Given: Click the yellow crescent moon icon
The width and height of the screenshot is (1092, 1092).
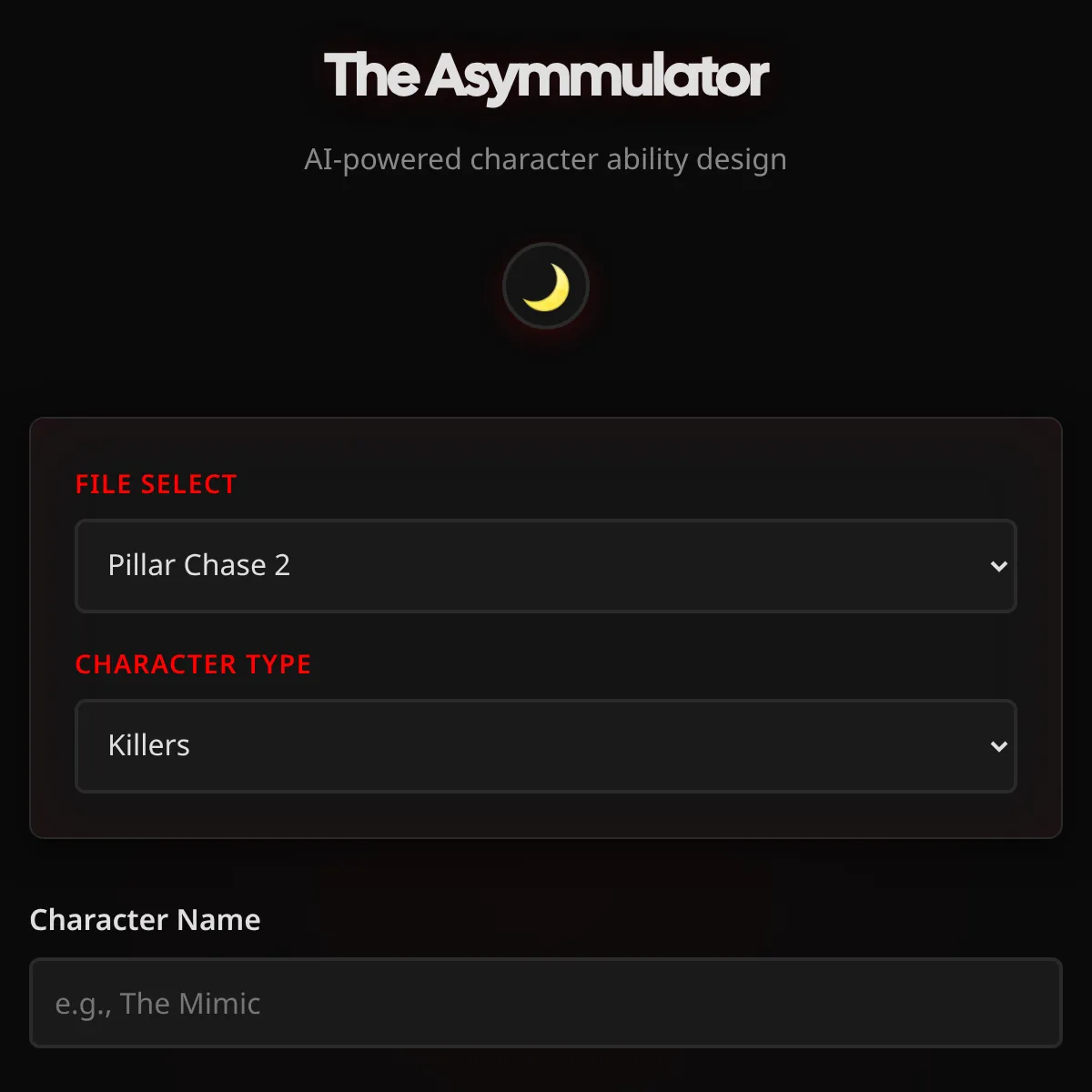Looking at the screenshot, I should pyautogui.click(x=546, y=288).
